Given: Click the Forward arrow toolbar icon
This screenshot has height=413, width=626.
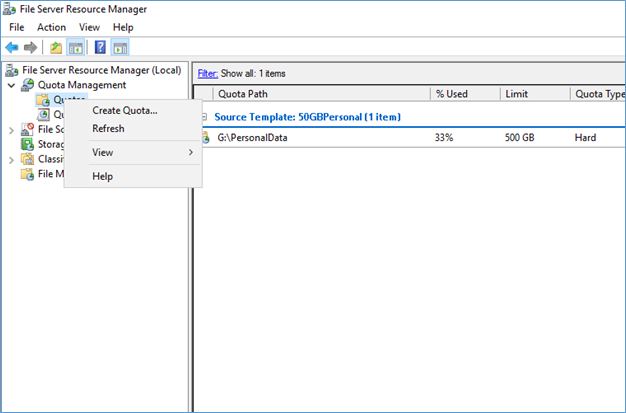Looking at the screenshot, I should coord(30,47).
